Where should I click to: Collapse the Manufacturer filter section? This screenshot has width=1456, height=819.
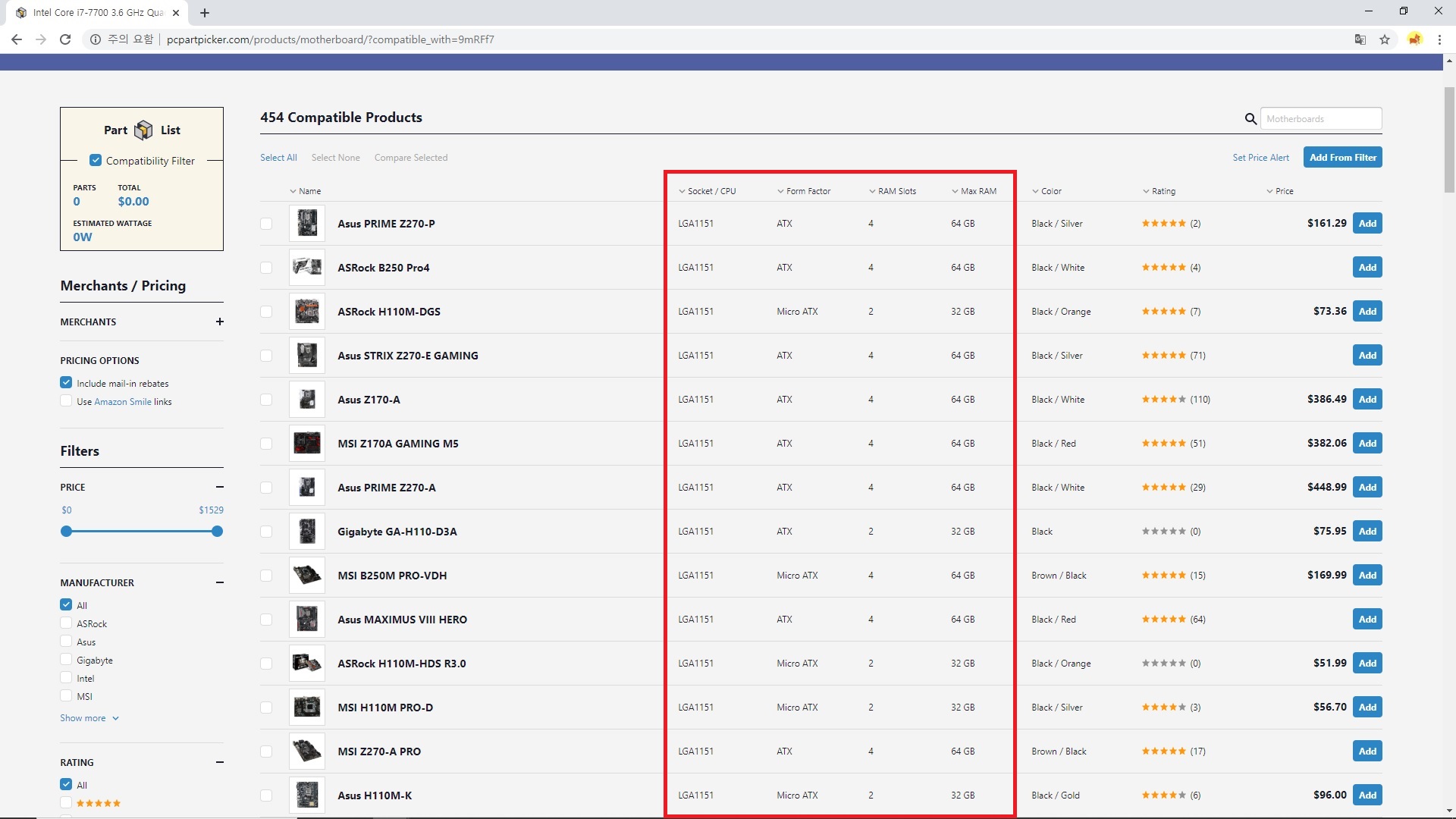(220, 582)
